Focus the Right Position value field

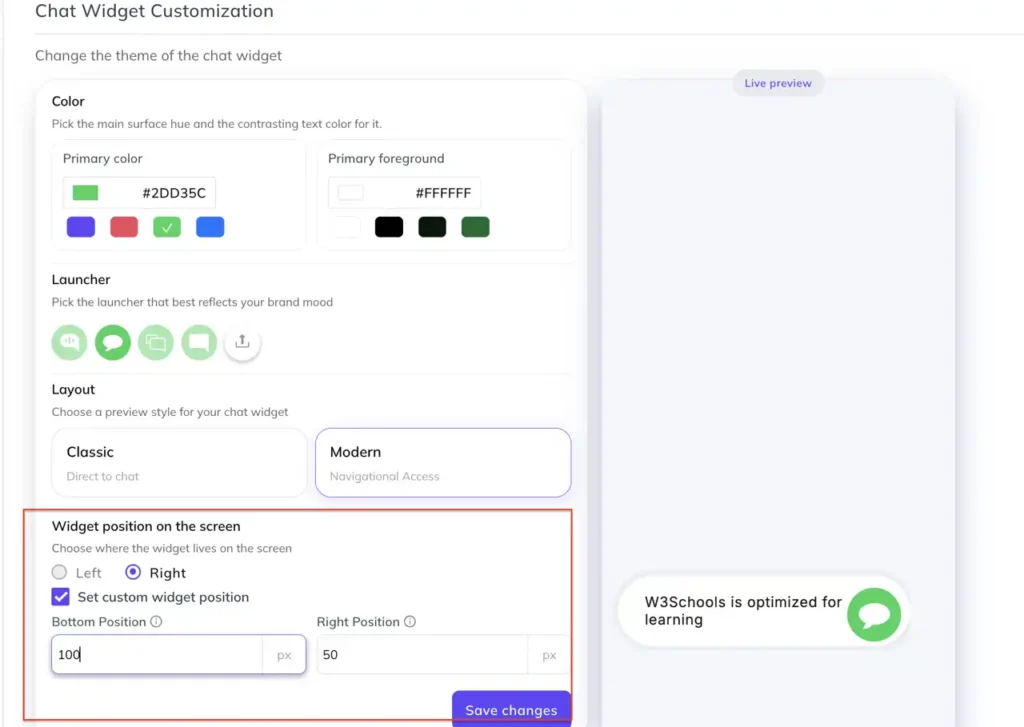click(x=422, y=654)
